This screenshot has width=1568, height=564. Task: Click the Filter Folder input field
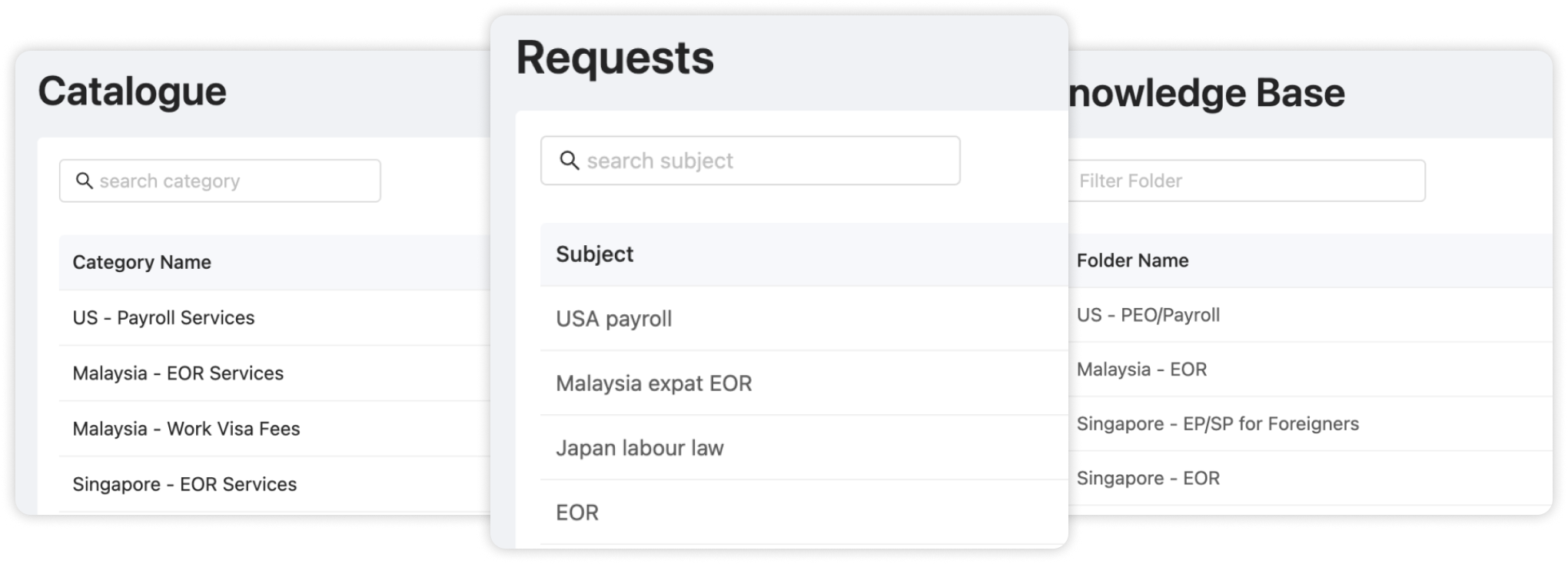coord(1245,181)
